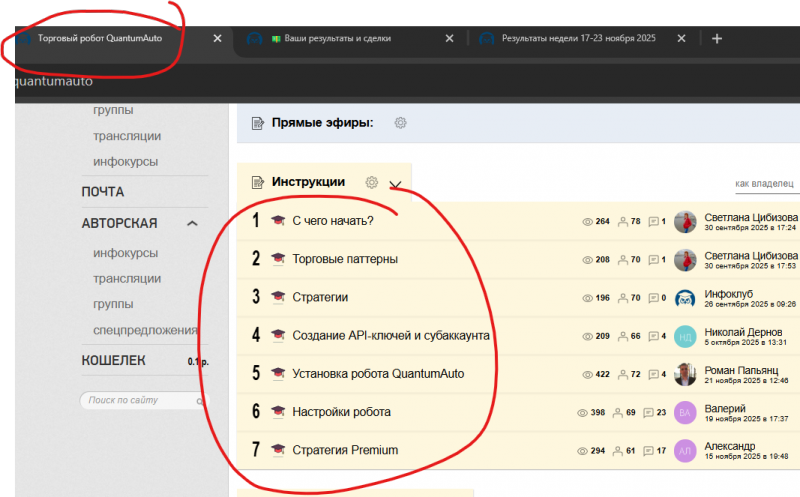Screen dimensions: 800x497
Task: Click author name 'Александр'
Action: point(730,446)
